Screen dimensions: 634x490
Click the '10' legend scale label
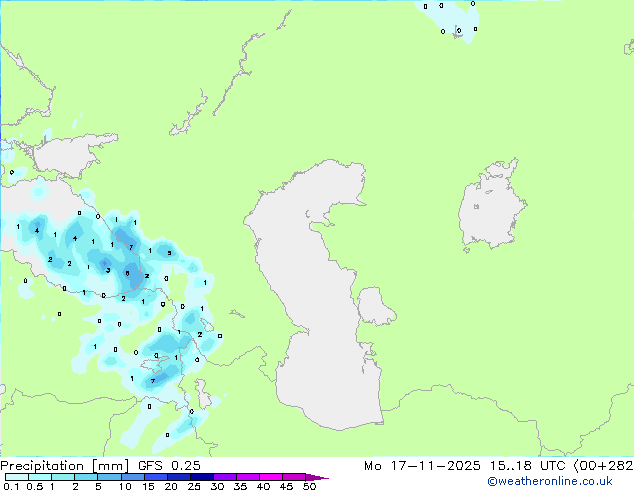click(x=125, y=486)
